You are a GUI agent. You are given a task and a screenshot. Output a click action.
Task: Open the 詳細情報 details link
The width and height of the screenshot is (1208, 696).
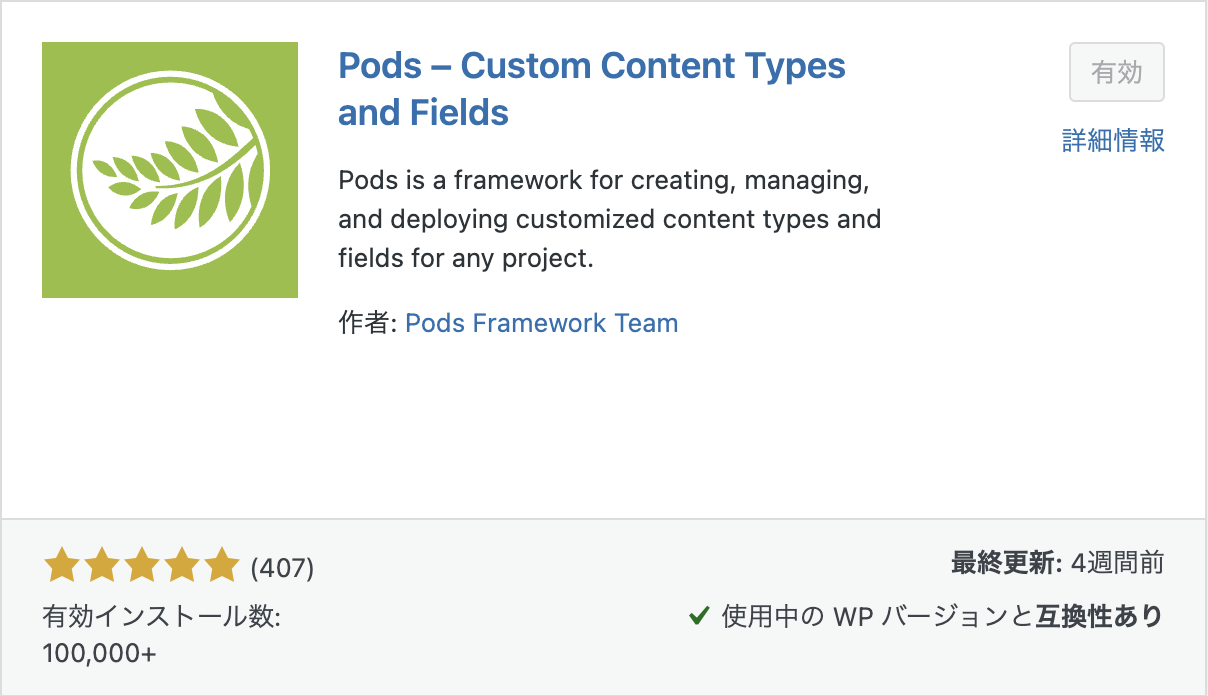tap(1113, 142)
